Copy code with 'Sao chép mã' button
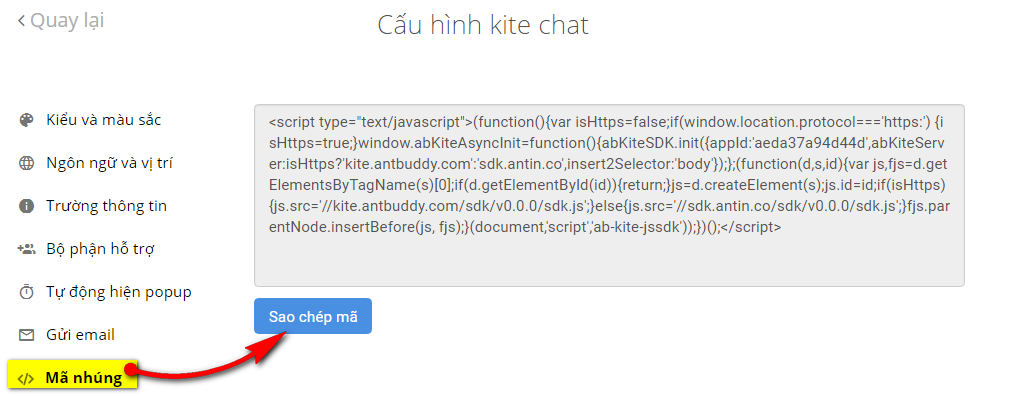 tap(313, 316)
